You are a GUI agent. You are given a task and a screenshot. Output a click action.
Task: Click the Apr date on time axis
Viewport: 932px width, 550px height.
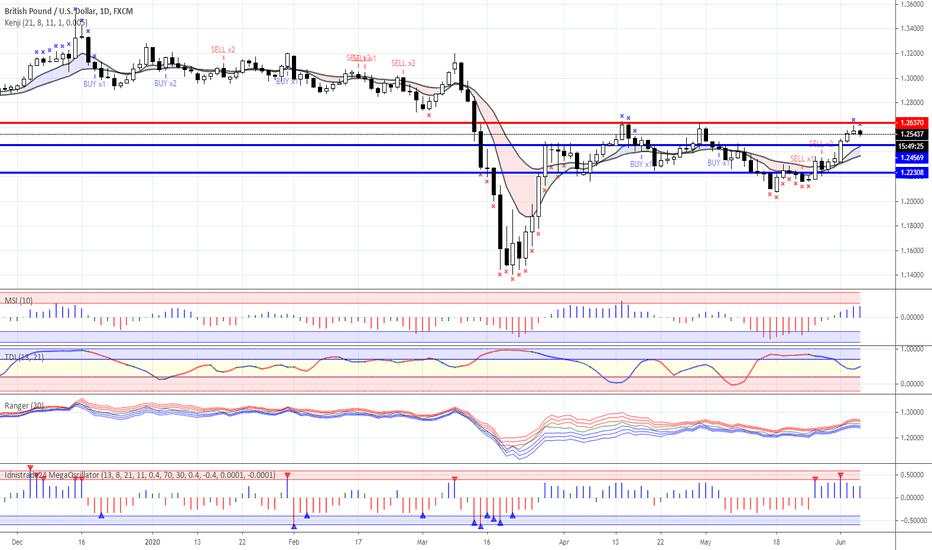click(564, 542)
